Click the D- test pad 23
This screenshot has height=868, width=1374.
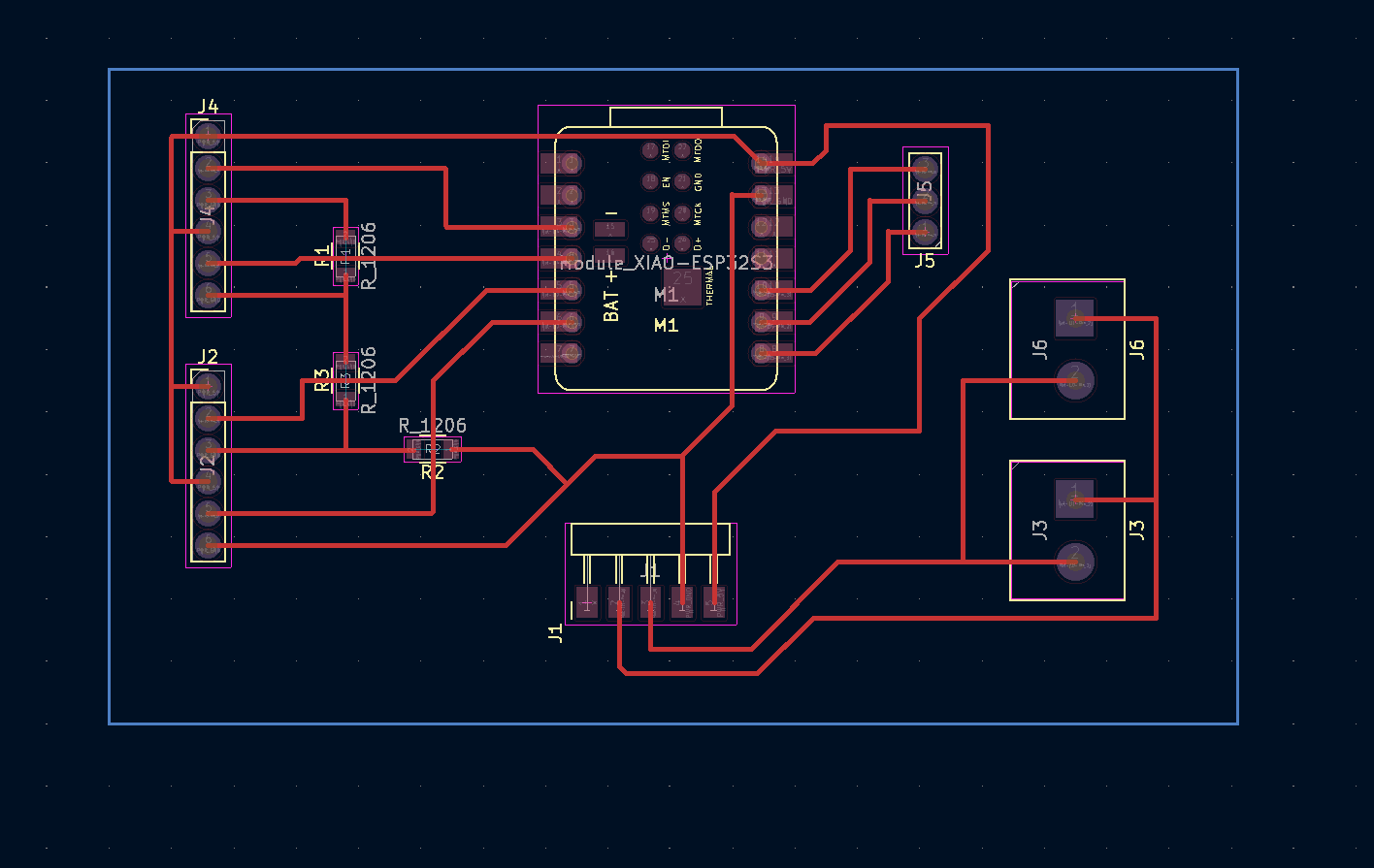point(650,242)
